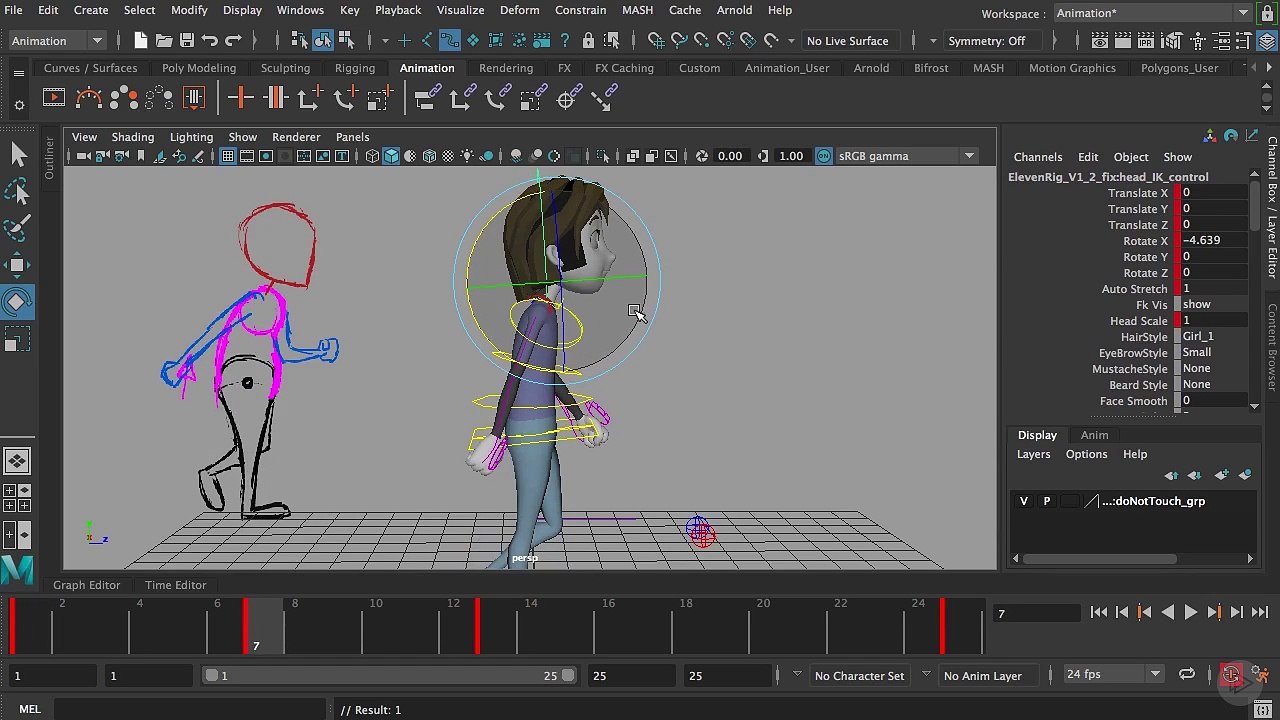Toggle wireframe display cube icon
1280x720 pixels.
372,156
